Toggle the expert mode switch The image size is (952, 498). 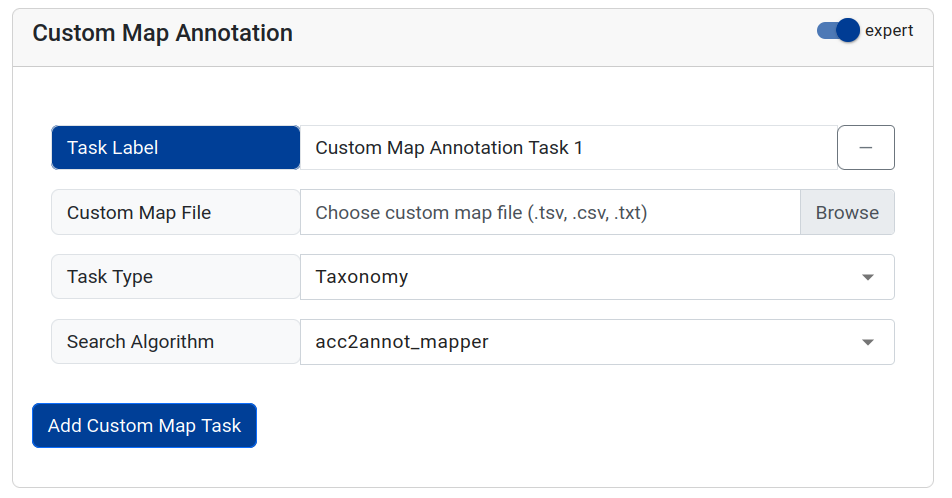838,31
